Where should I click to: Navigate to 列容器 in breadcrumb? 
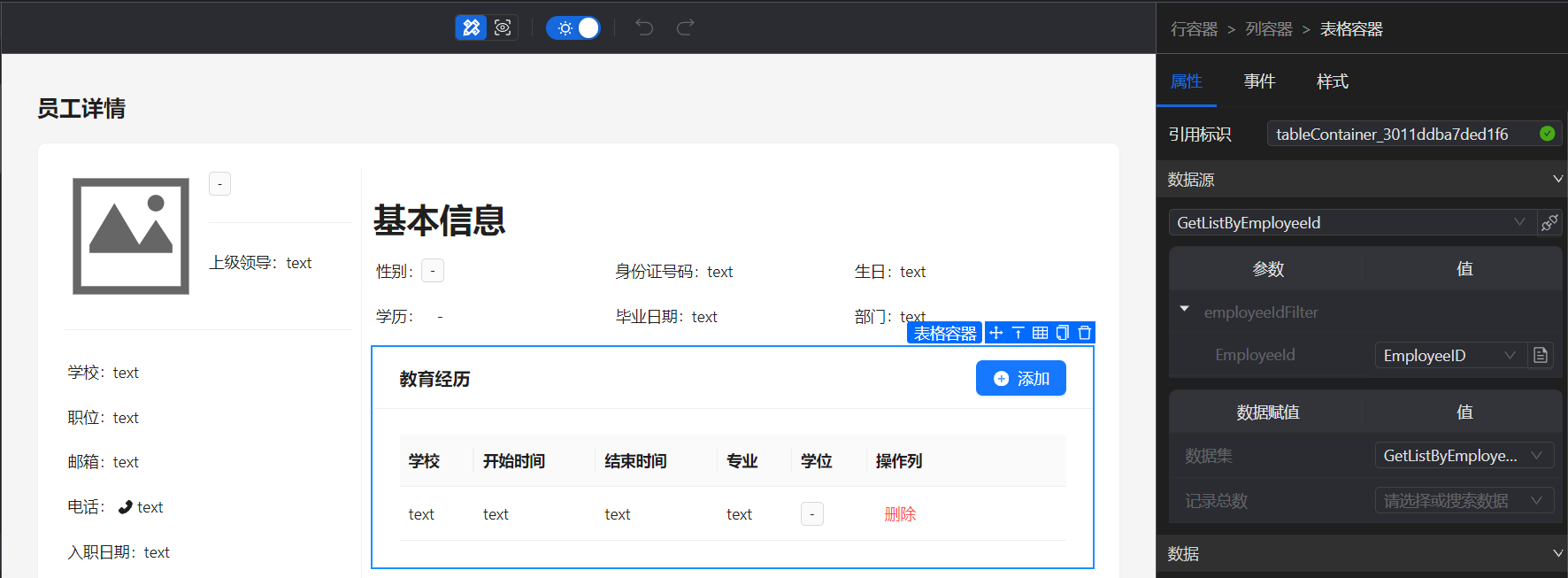click(x=1269, y=29)
